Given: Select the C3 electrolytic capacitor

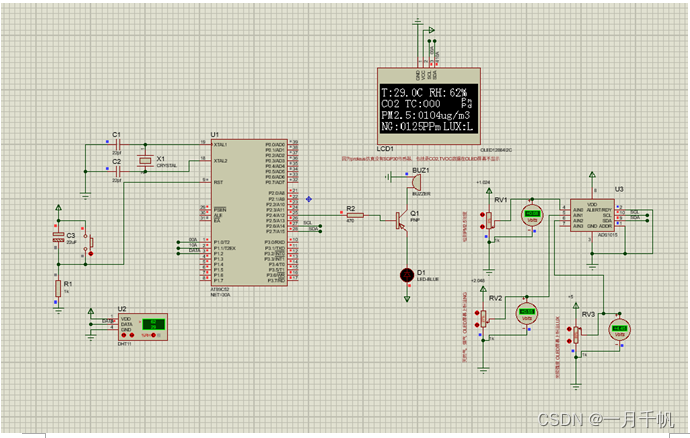Looking at the screenshot, I should tap(59, 237).
